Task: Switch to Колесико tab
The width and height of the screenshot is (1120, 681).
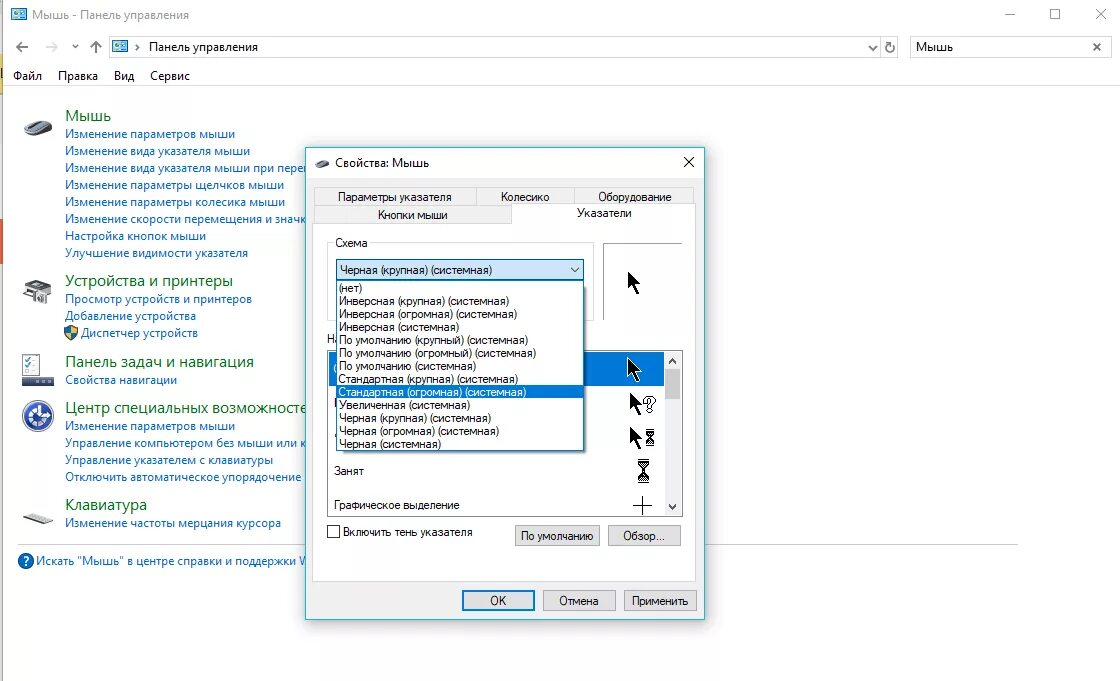Action: click(525, 197)
